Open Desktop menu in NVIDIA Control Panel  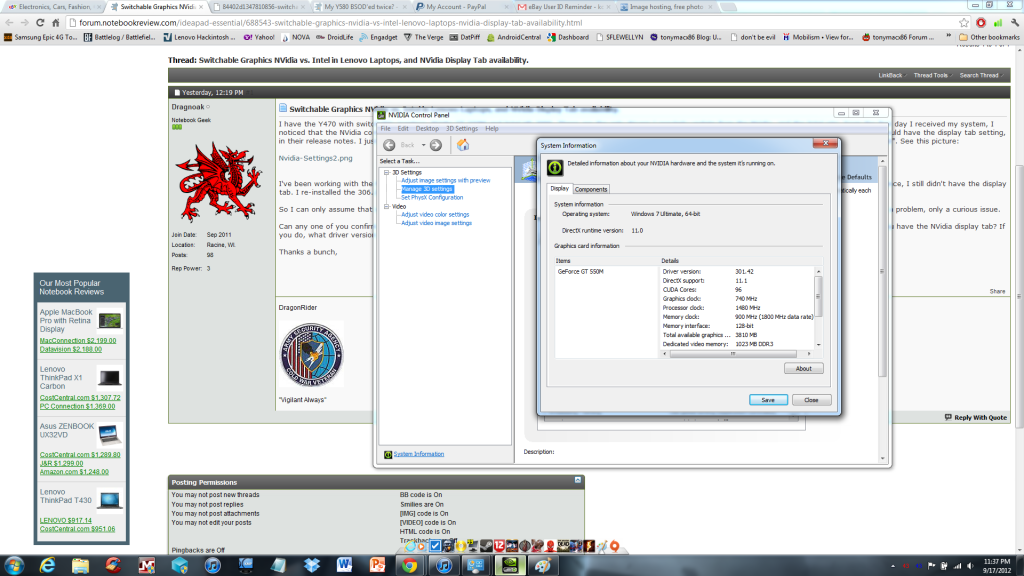click(x=427, y=129)
